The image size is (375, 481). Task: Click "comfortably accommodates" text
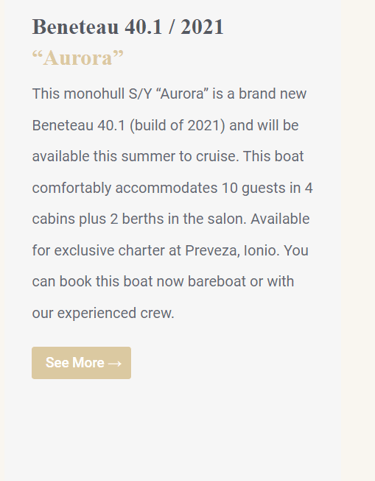125,188
